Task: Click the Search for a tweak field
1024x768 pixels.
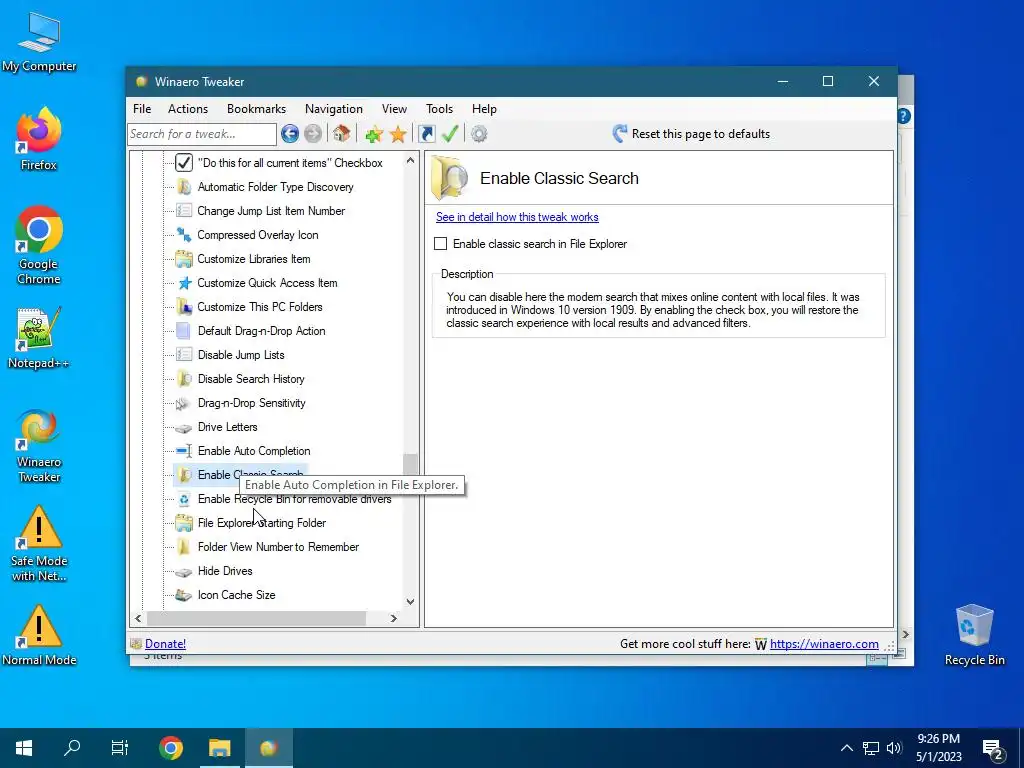Action: [x=202, y=134]
